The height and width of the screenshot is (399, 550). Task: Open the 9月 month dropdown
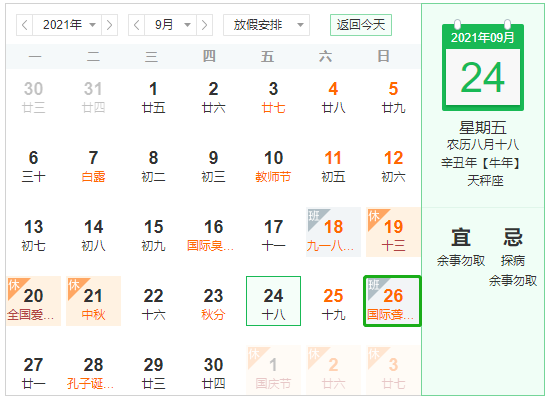pos(171,25)
